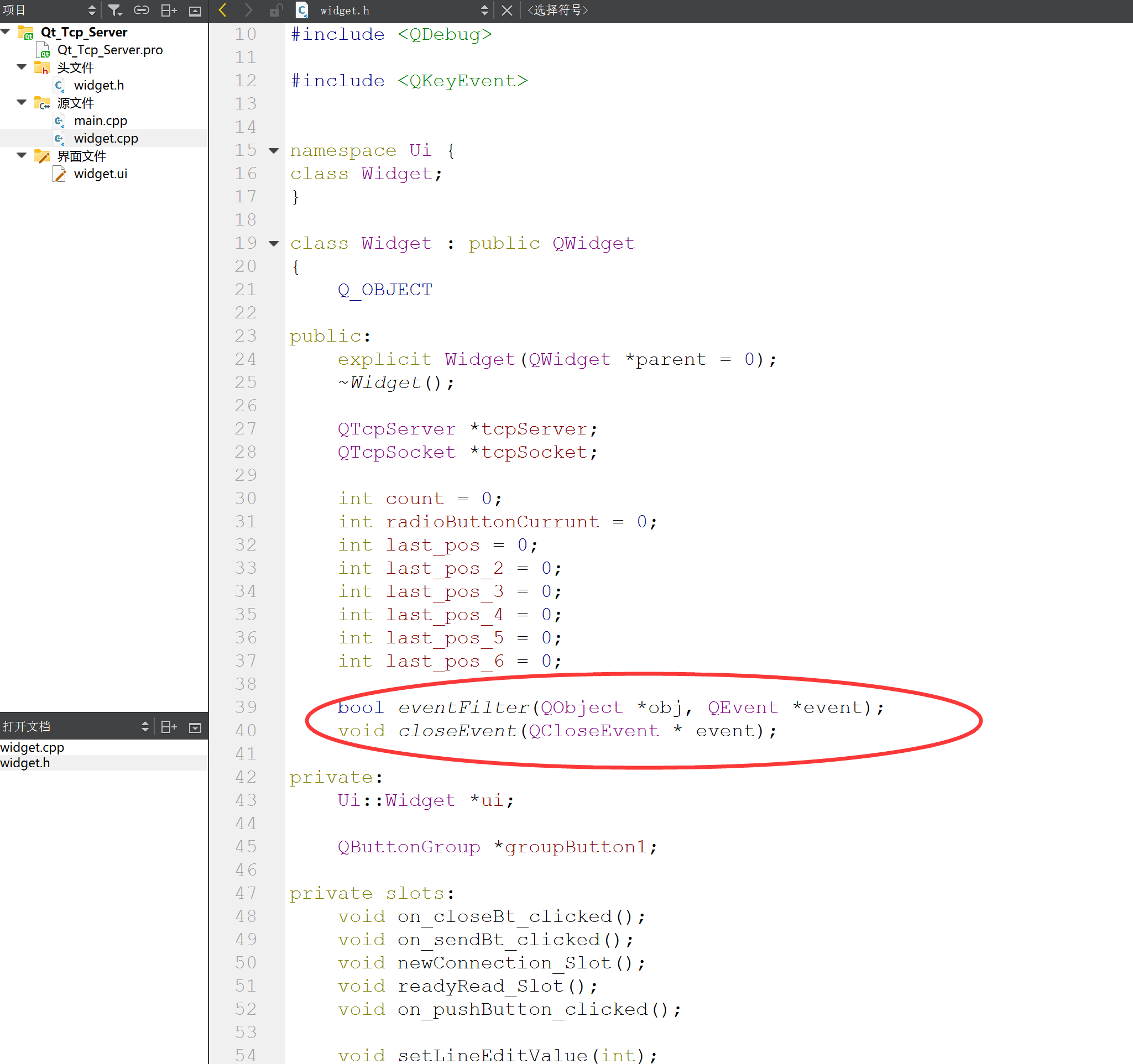Split the open documents panel

click(x=168, y=727)
